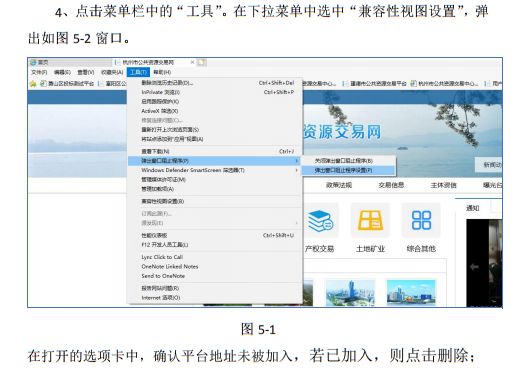Select 报告网站问题(R) entry
This screenshot has width=524, height=379.
[x=215, y=288]
